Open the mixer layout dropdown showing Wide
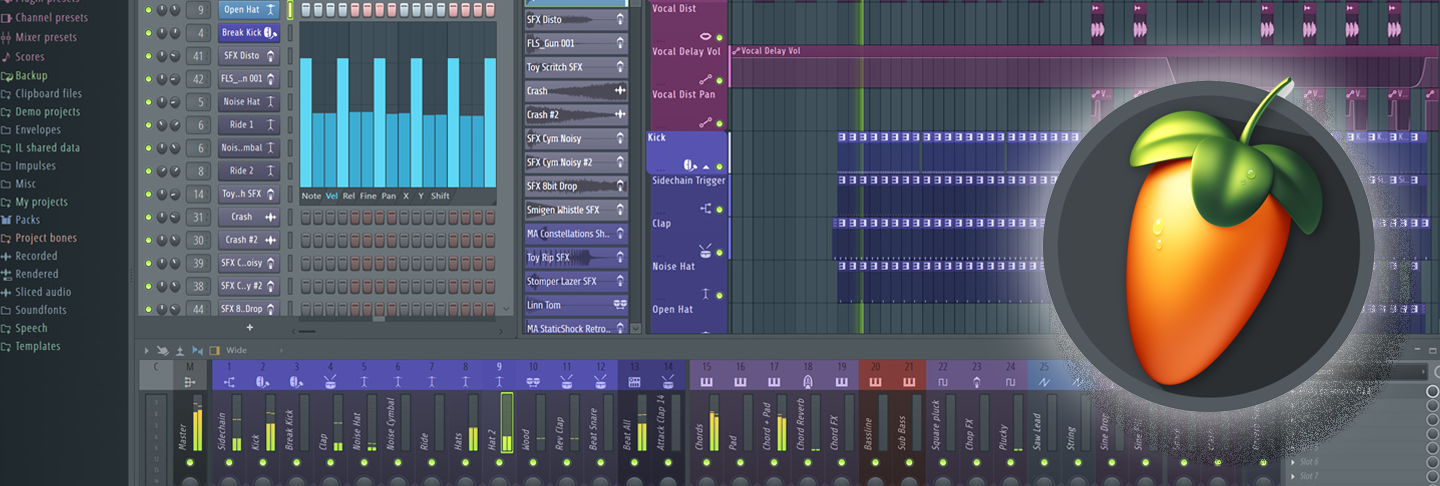This screenshot has width=1440, height=486. (237, 351)
